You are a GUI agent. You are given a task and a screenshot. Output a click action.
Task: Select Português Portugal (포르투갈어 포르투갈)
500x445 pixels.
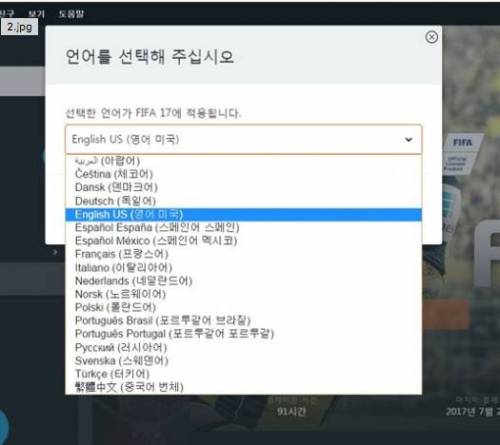point(243,334)
